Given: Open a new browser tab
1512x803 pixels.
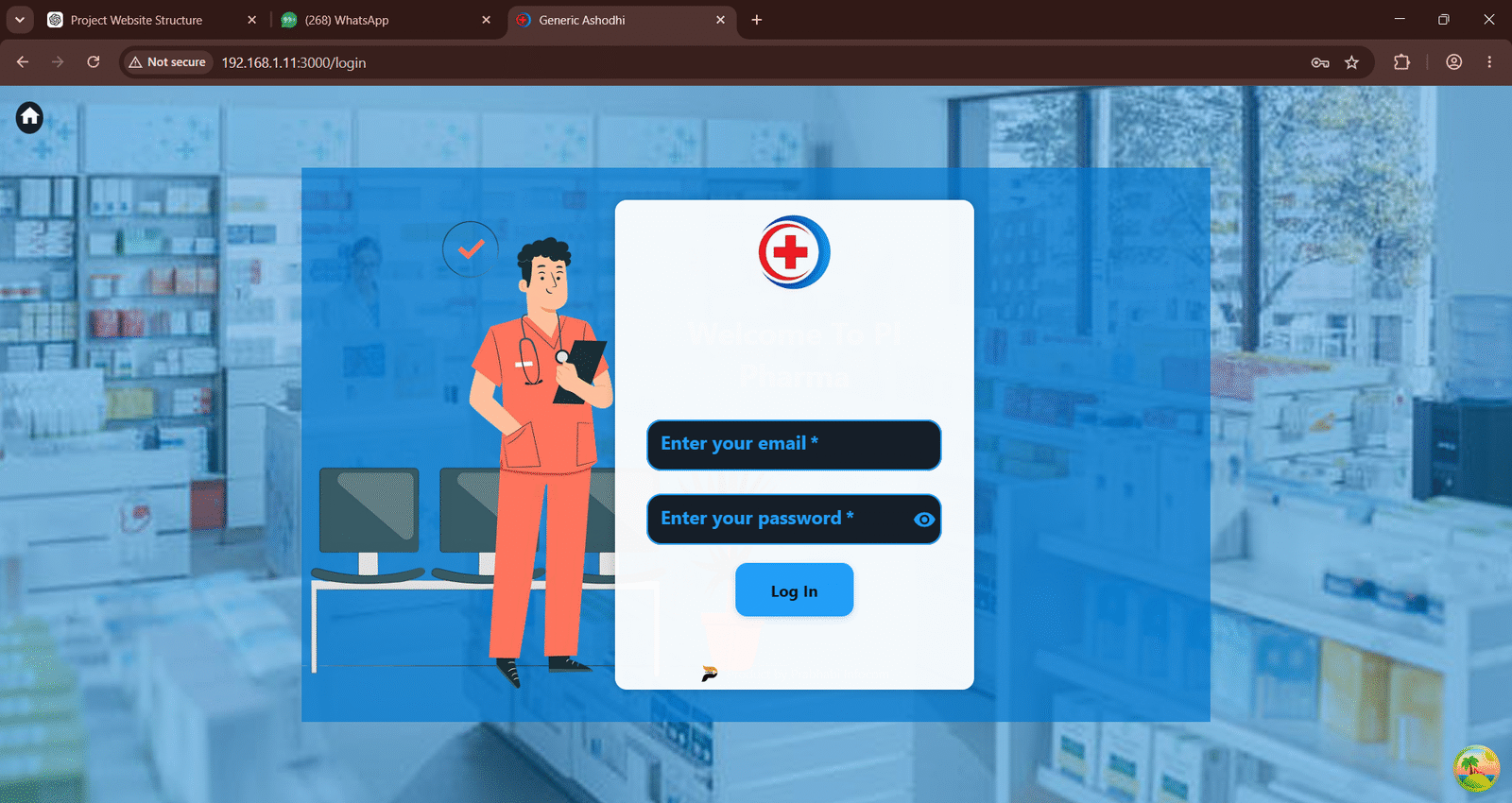Looking at the screenshot, I should 756,20.
